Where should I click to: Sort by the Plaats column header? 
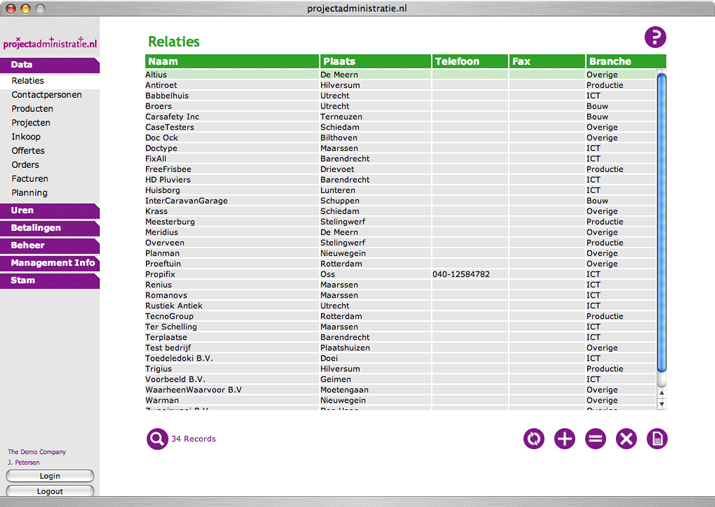(375, 62)
